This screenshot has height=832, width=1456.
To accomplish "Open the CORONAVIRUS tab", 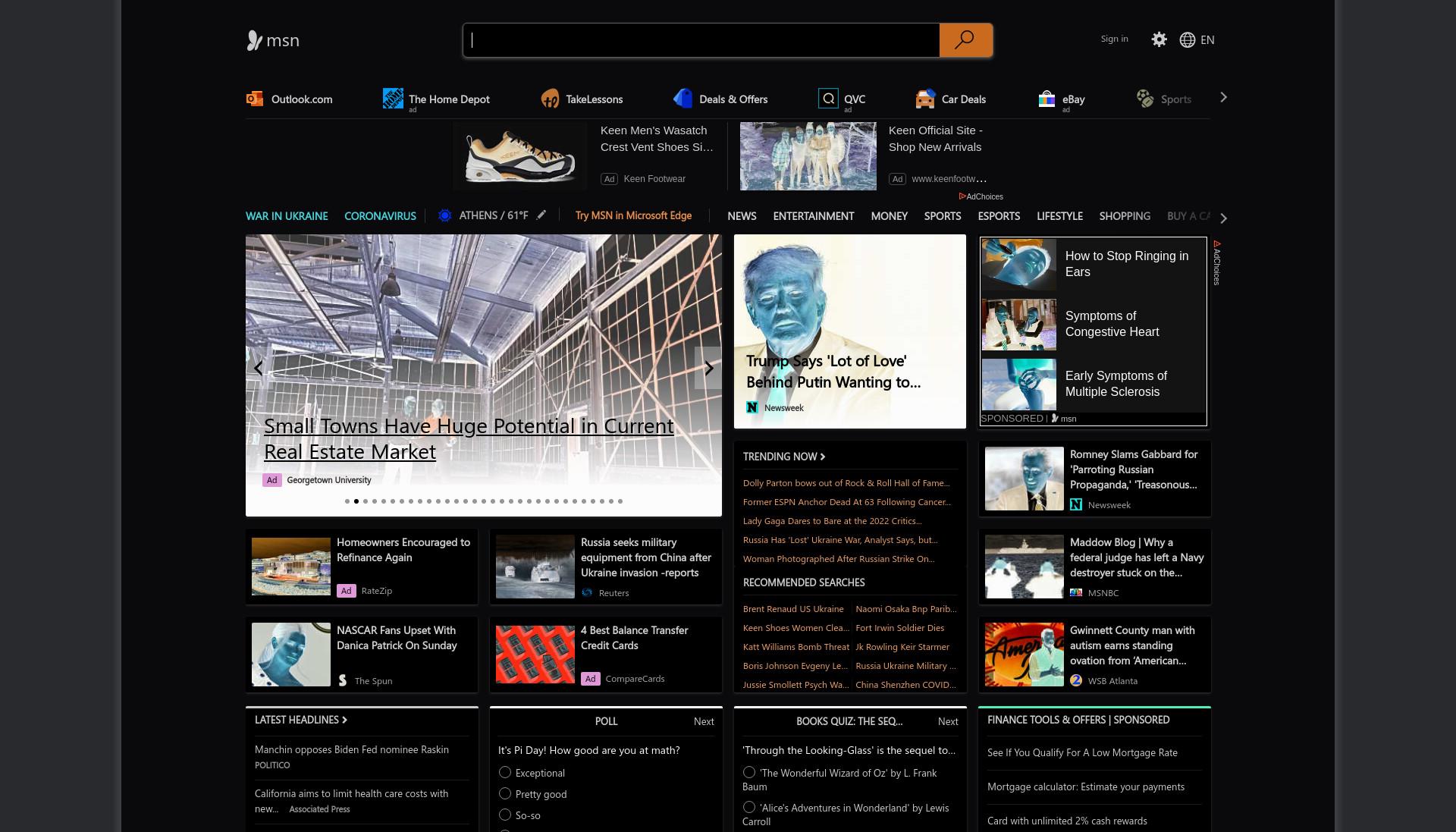I will coord(380,216).
